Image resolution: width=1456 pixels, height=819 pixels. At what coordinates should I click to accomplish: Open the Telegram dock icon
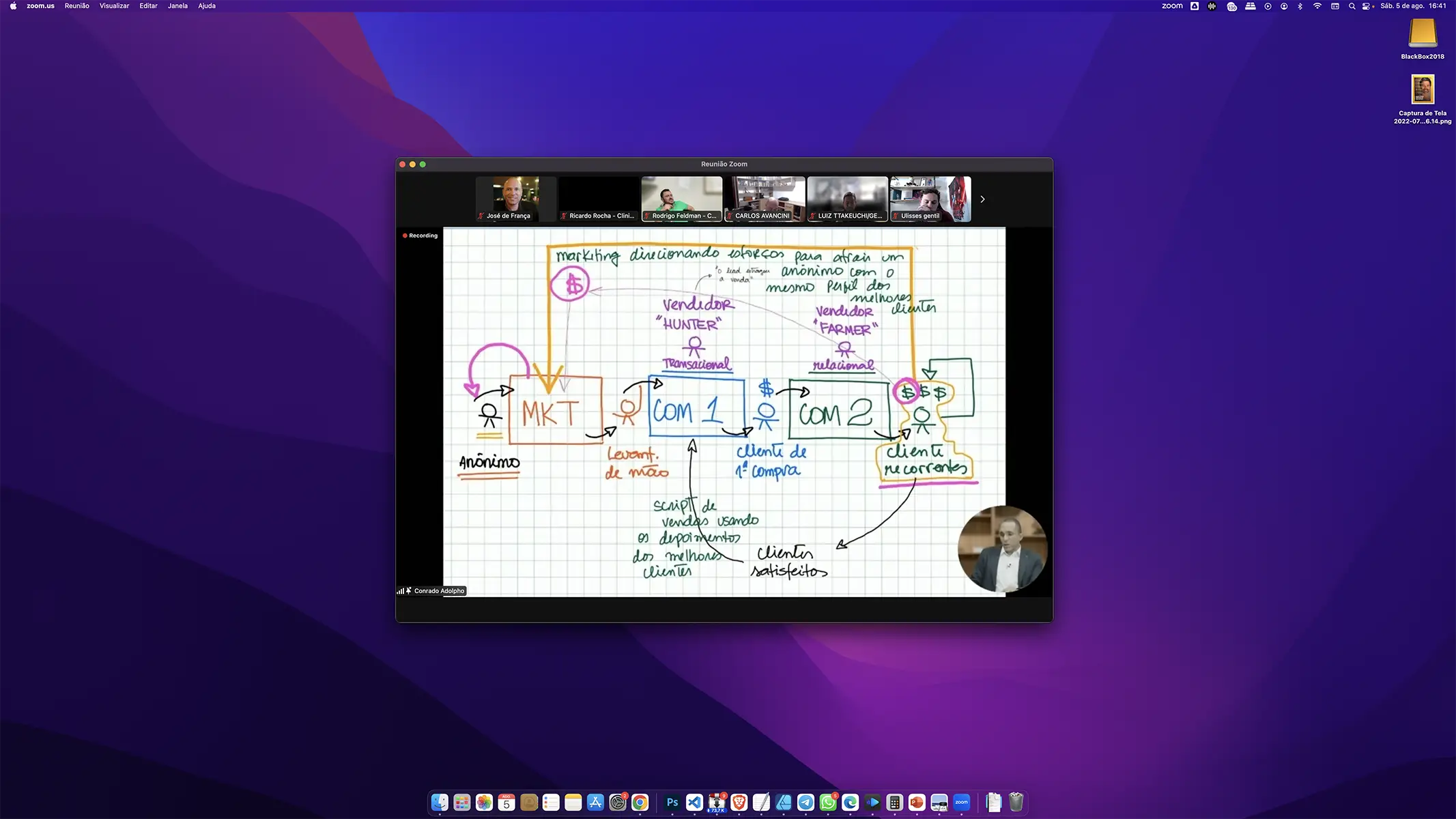click(x=805, y=803)
